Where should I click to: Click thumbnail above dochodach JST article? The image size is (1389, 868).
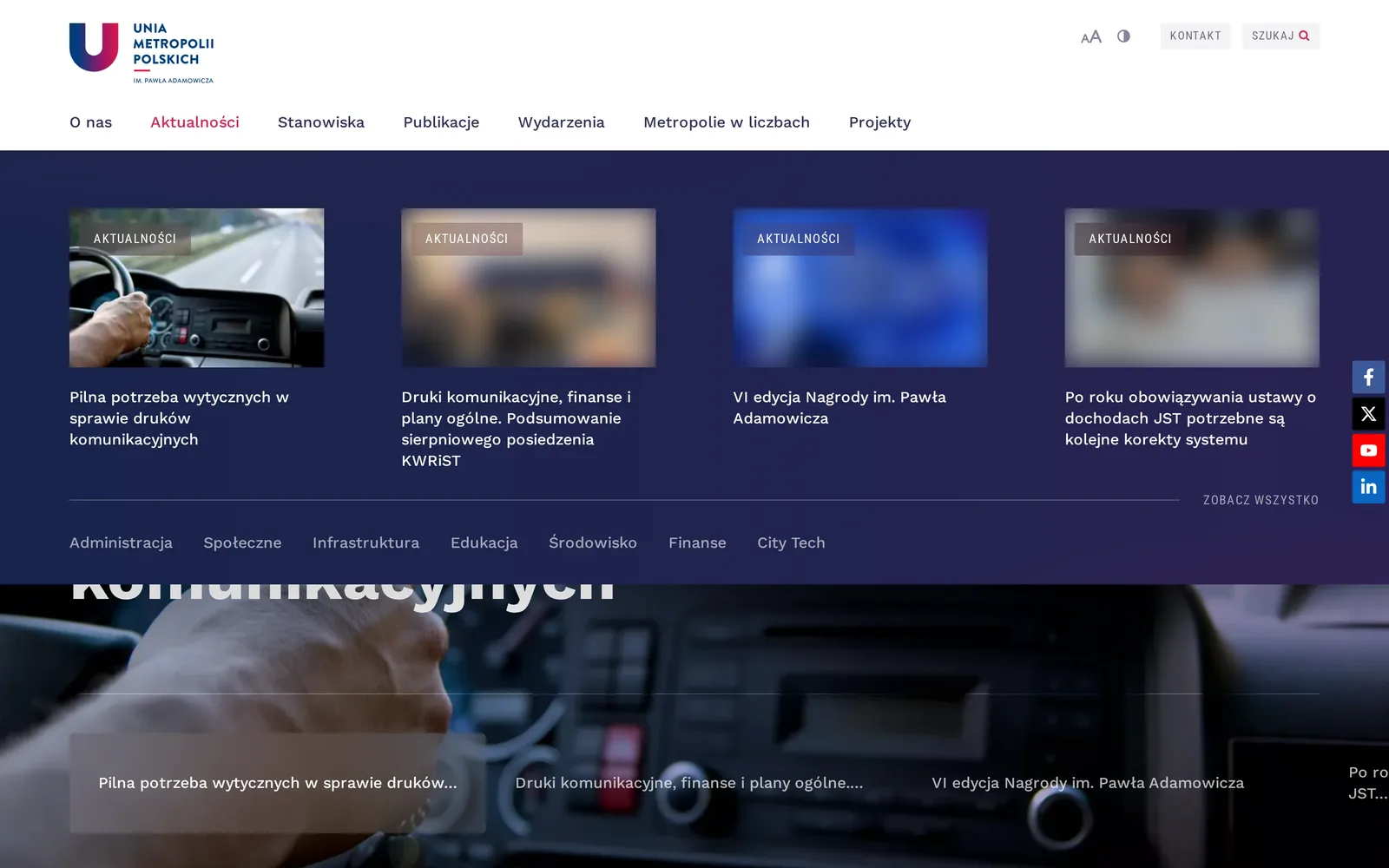pyautogui.click(x=1192, y=287)
